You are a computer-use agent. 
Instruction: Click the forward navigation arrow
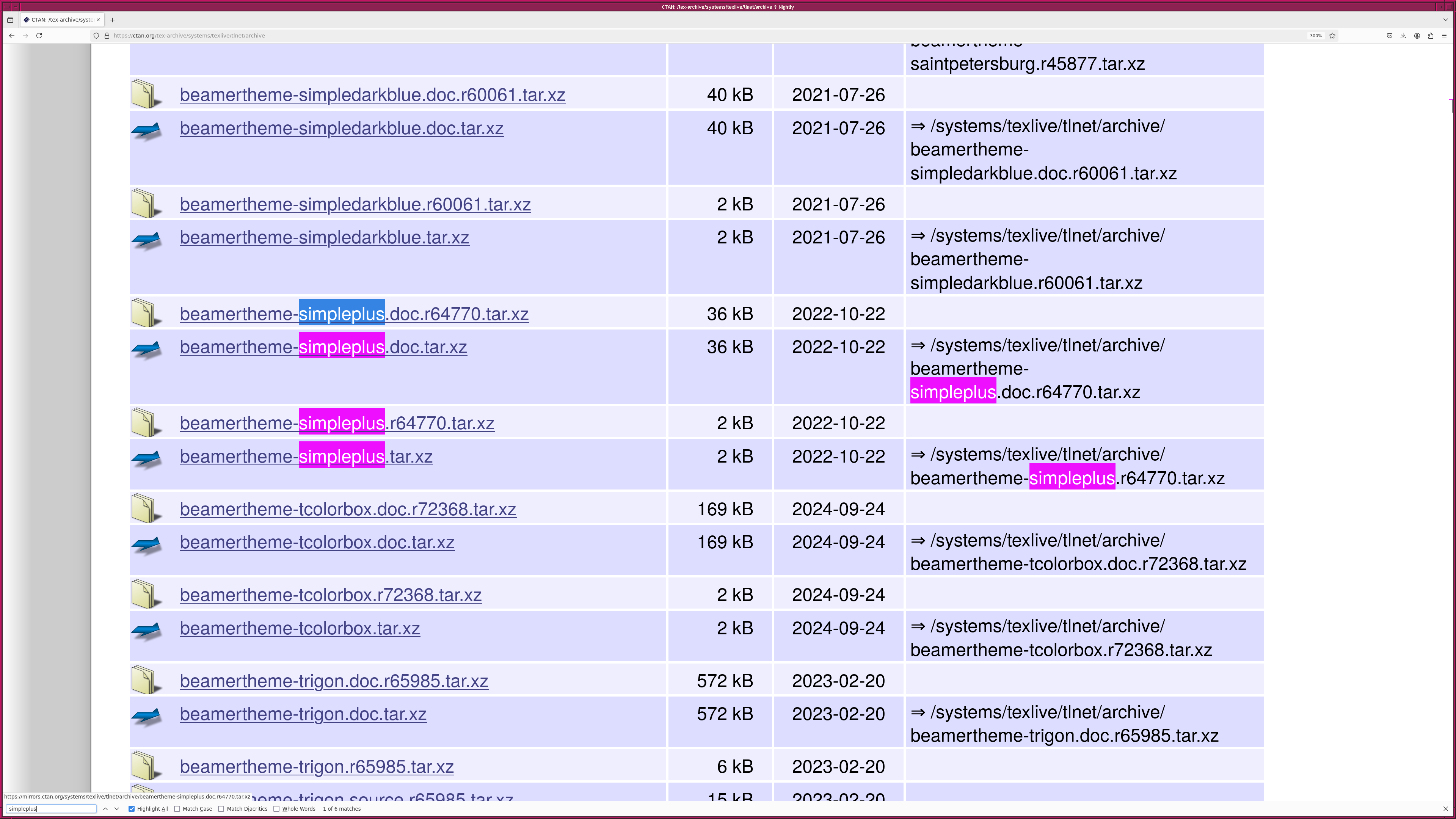click(25, 36)
